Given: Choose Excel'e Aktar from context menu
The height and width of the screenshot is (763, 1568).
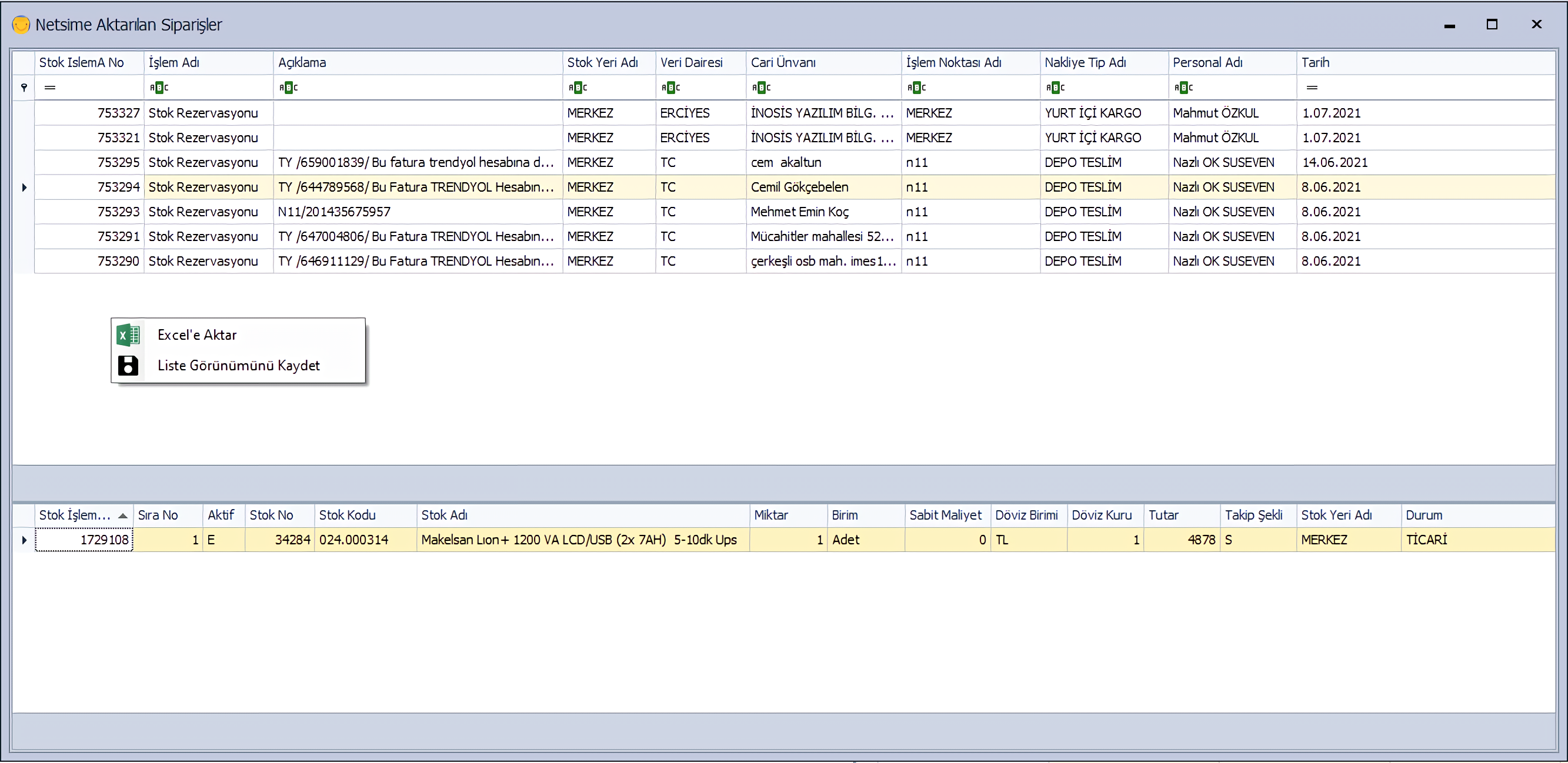Looking at the screenshot, I should point(196,335).
